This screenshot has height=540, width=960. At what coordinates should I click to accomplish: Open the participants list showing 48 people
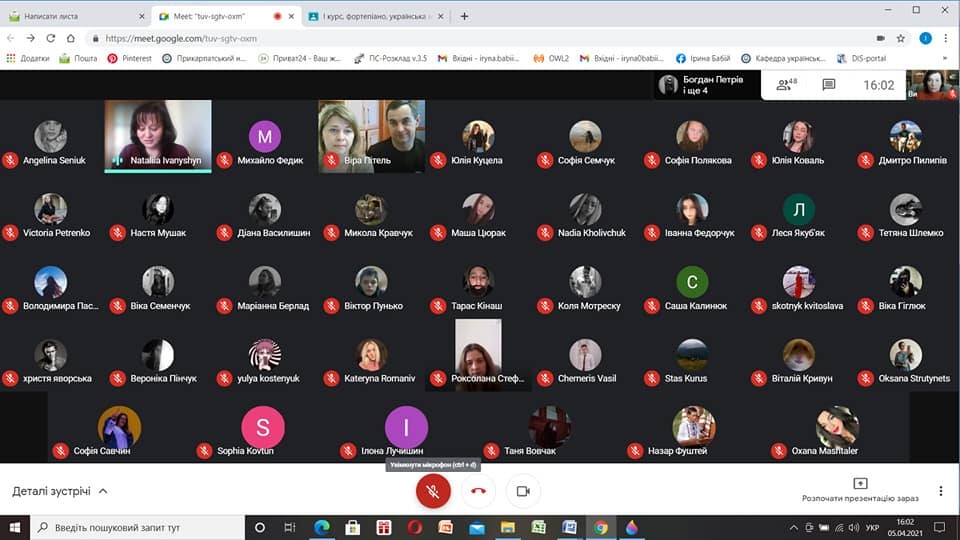pyautogui.click(x=786, y=85)
